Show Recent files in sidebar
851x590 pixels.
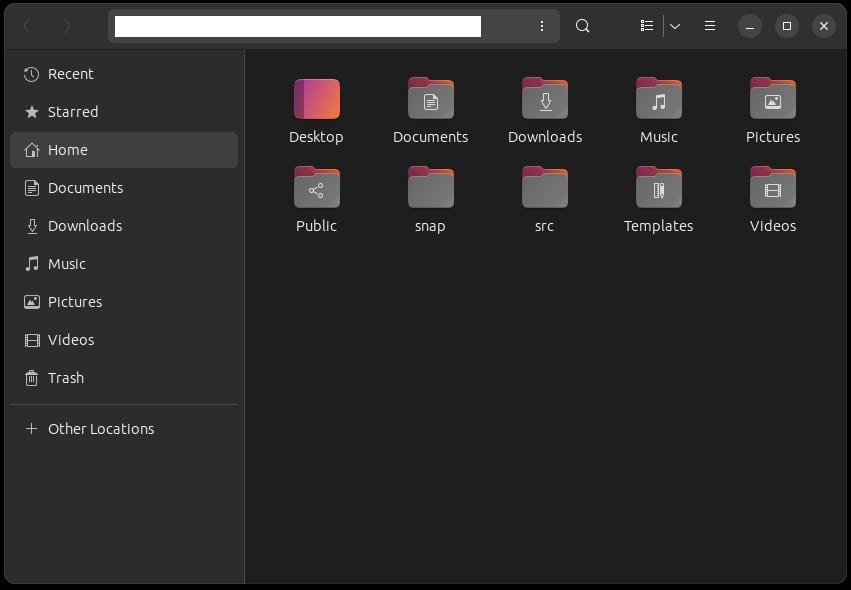[124, 74]
